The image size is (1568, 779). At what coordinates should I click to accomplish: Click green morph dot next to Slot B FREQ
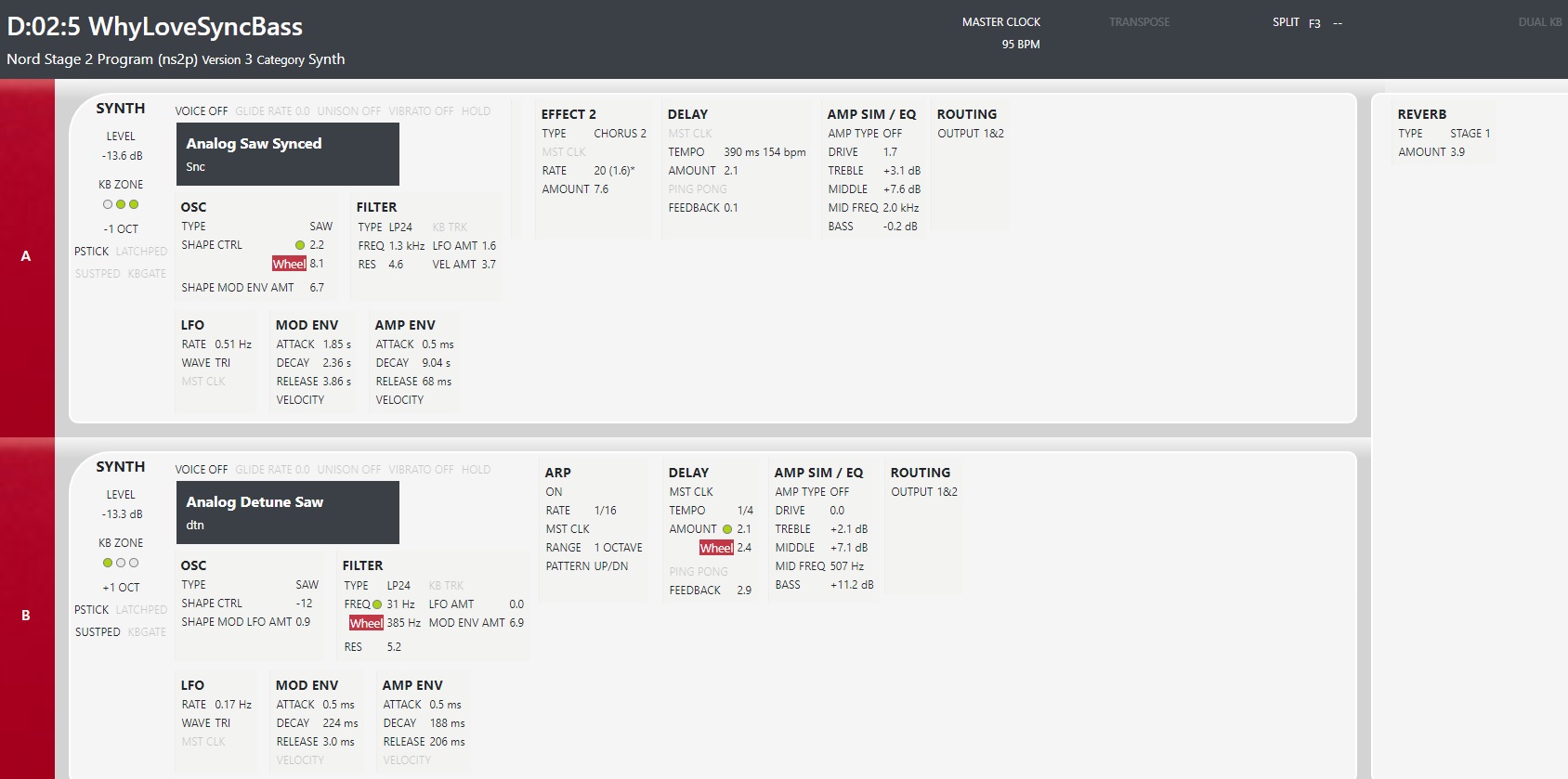coord(377,604)
